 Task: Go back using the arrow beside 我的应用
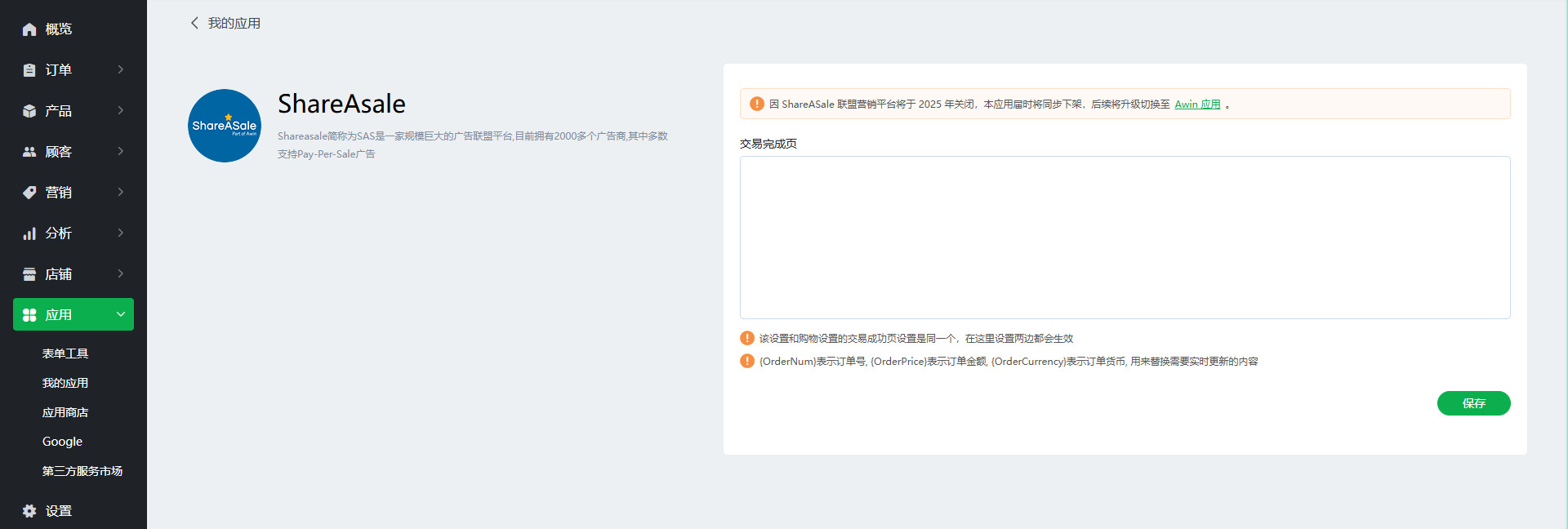click(x=194, y=23)
